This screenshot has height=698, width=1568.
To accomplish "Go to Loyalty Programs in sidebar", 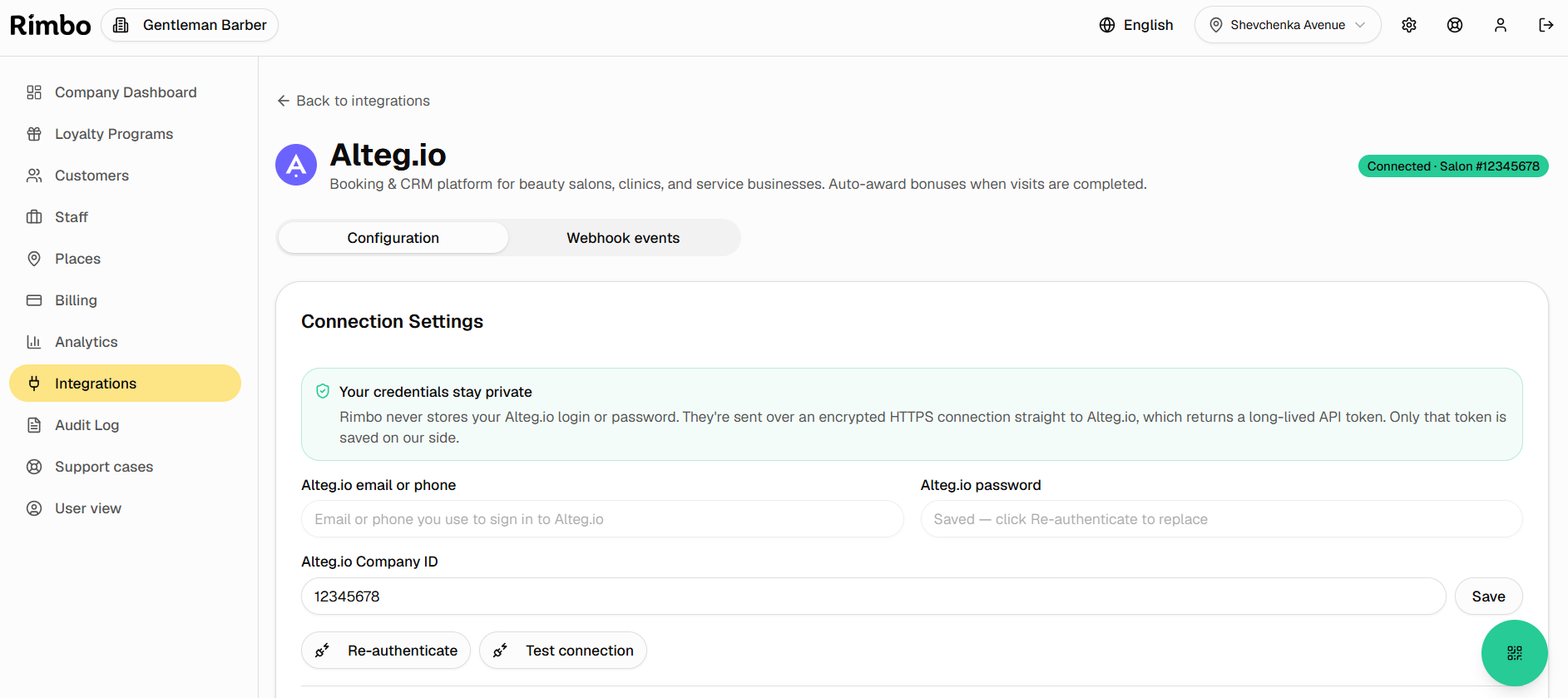I will (126, 134).
